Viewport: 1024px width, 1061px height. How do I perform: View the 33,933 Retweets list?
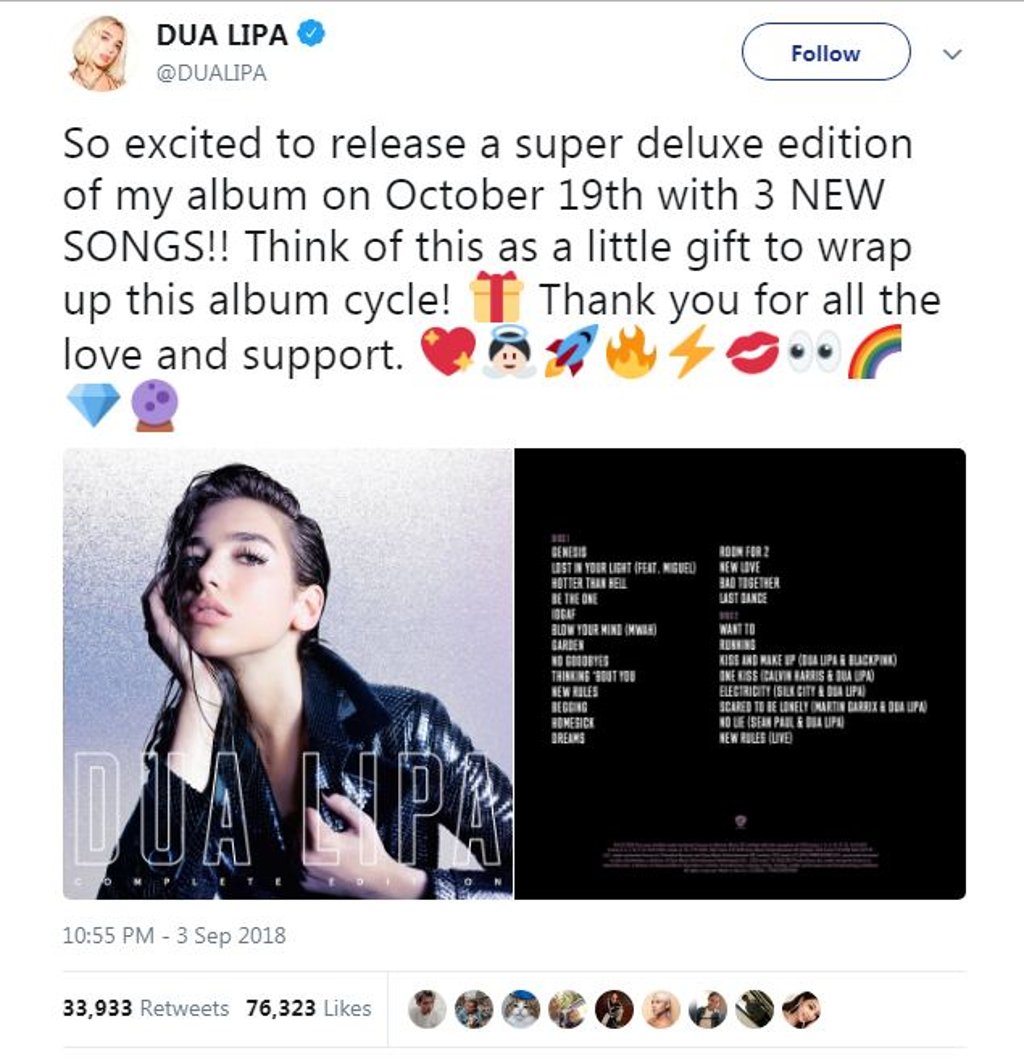point(146,1008)
